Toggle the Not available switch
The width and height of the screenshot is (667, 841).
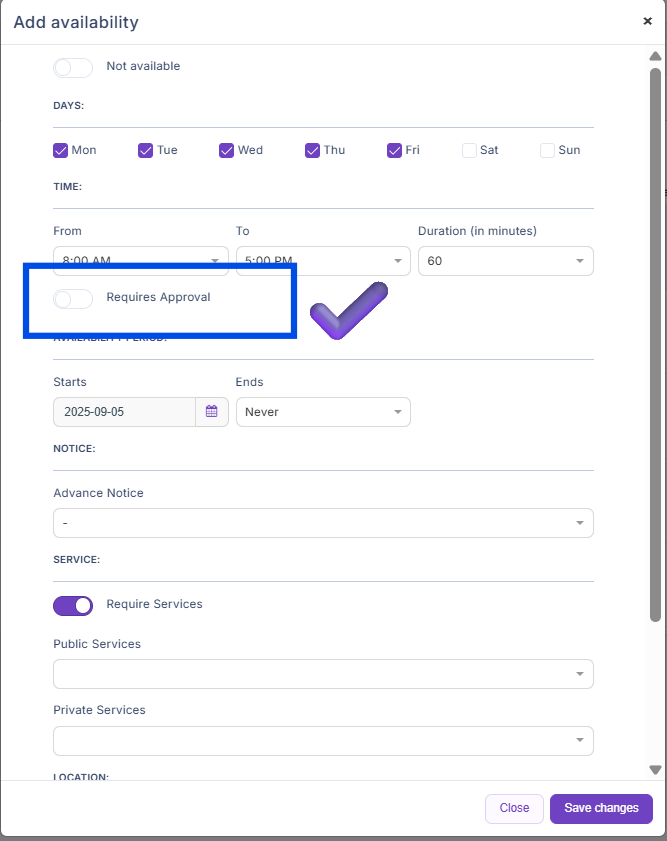click(73, 67)
